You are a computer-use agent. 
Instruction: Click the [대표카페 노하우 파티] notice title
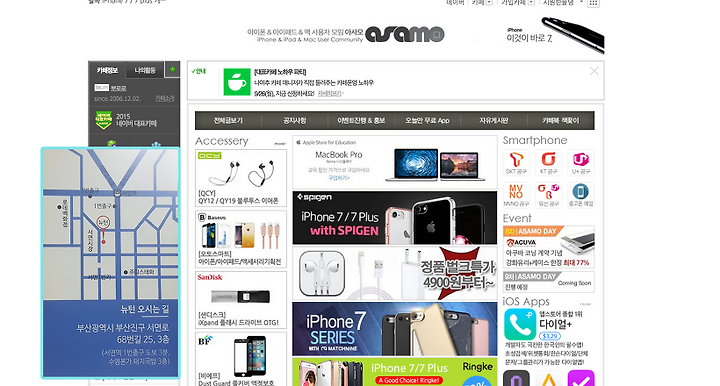point(280,72)
